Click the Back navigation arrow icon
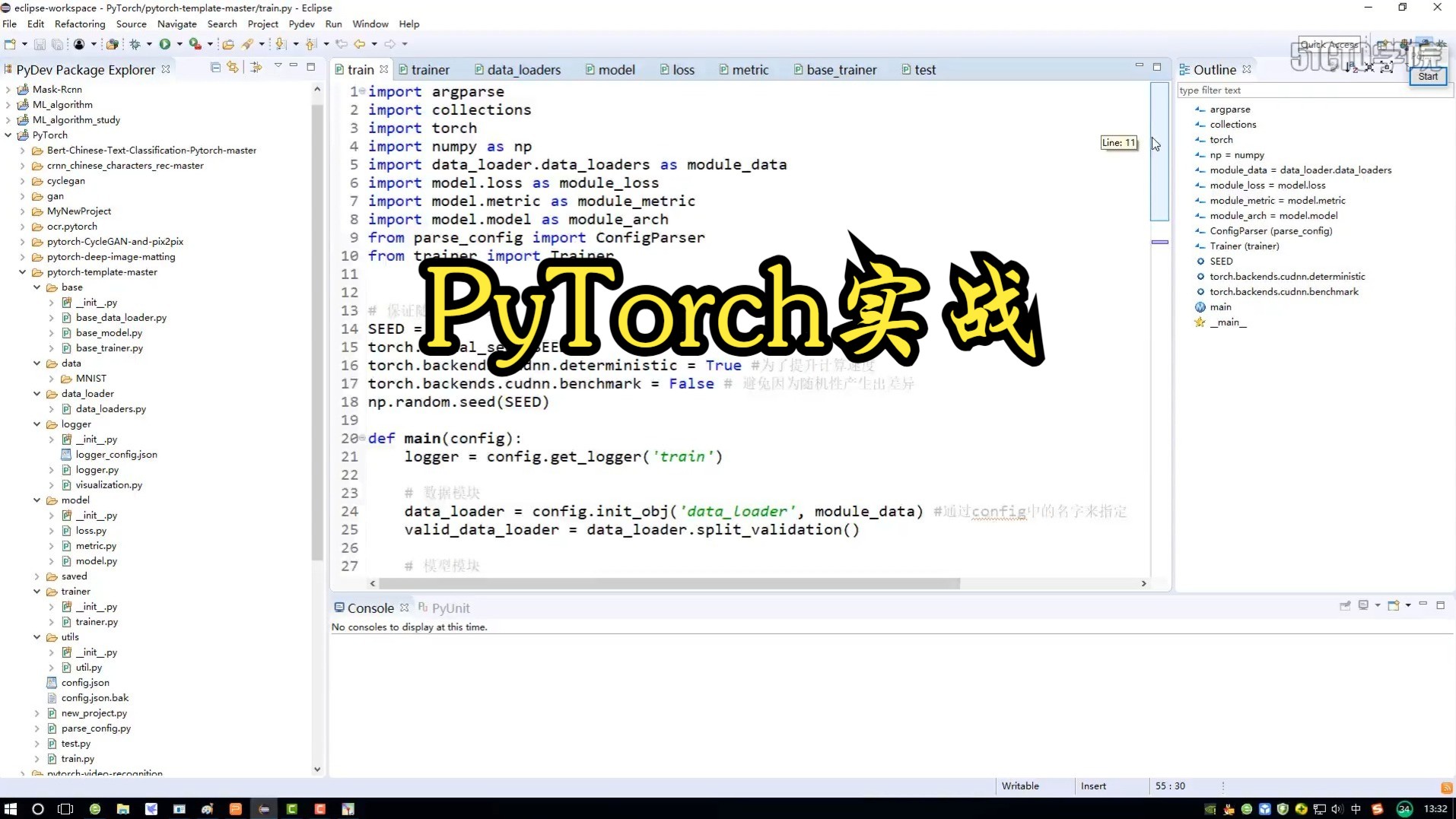 pyautogui.click(x=360, y=44)
